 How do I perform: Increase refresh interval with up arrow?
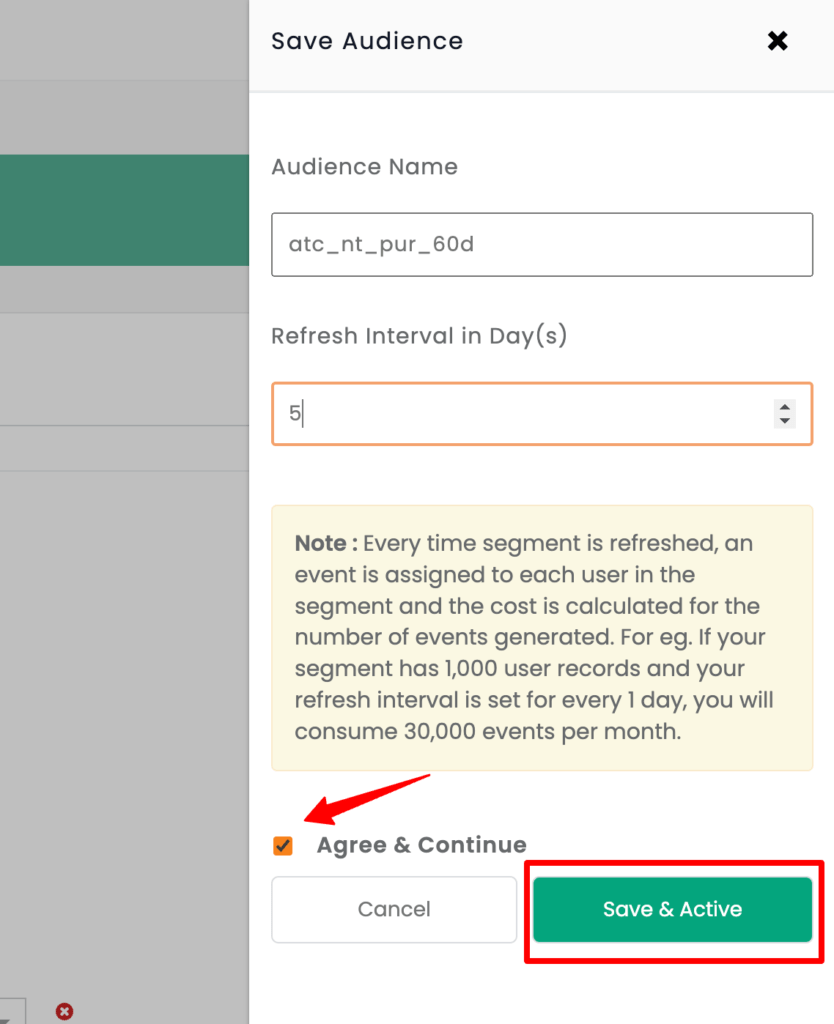click(784, 407)
